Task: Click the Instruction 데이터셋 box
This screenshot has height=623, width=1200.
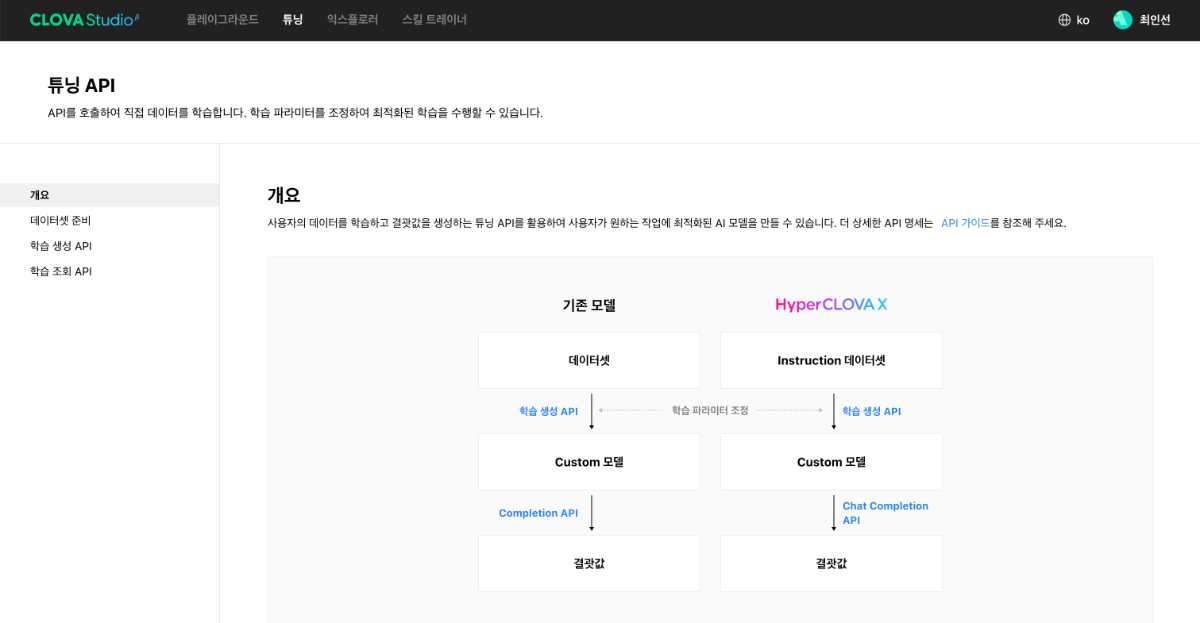Action: coord(831,360)
